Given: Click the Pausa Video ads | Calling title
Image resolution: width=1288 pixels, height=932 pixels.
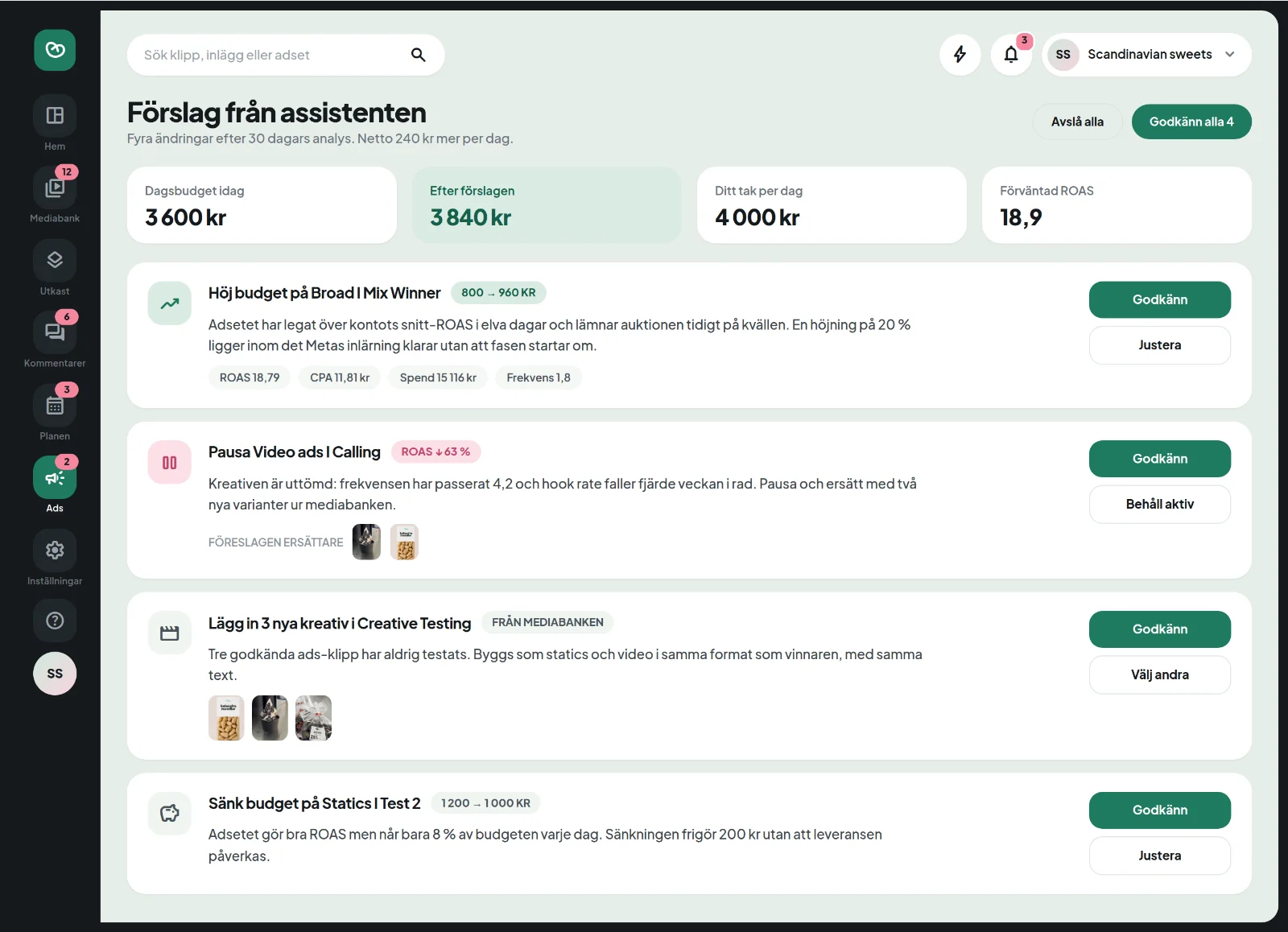Looking at the screenshot, I should pos(295,452).
